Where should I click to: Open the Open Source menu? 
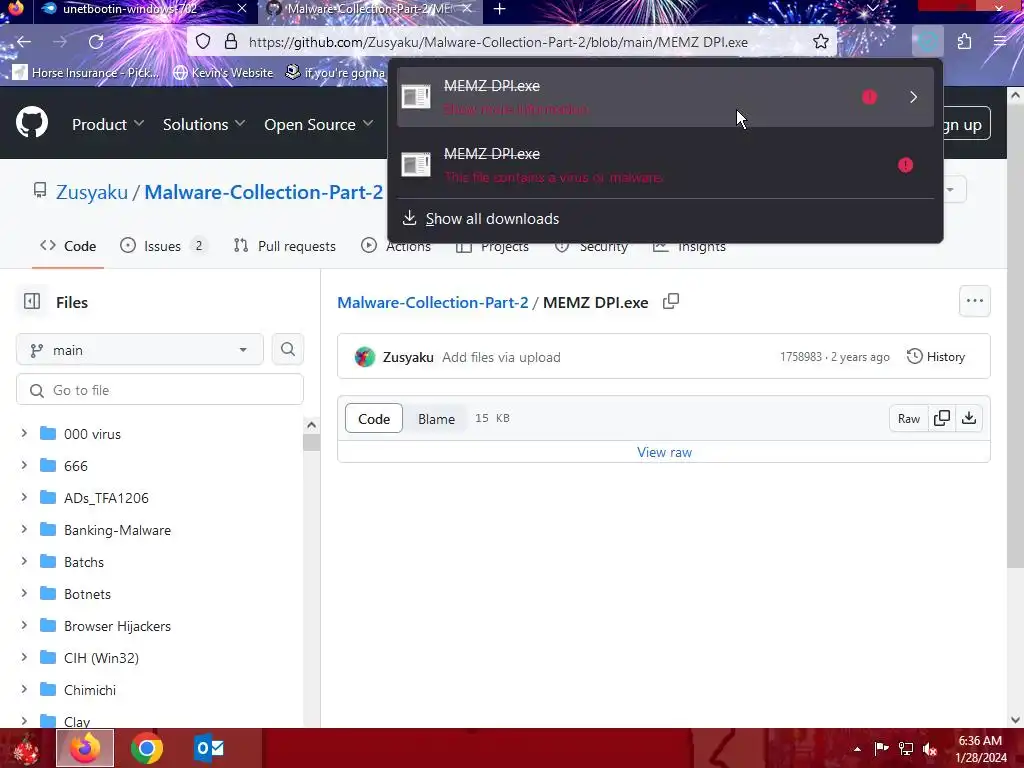point(319,124)
